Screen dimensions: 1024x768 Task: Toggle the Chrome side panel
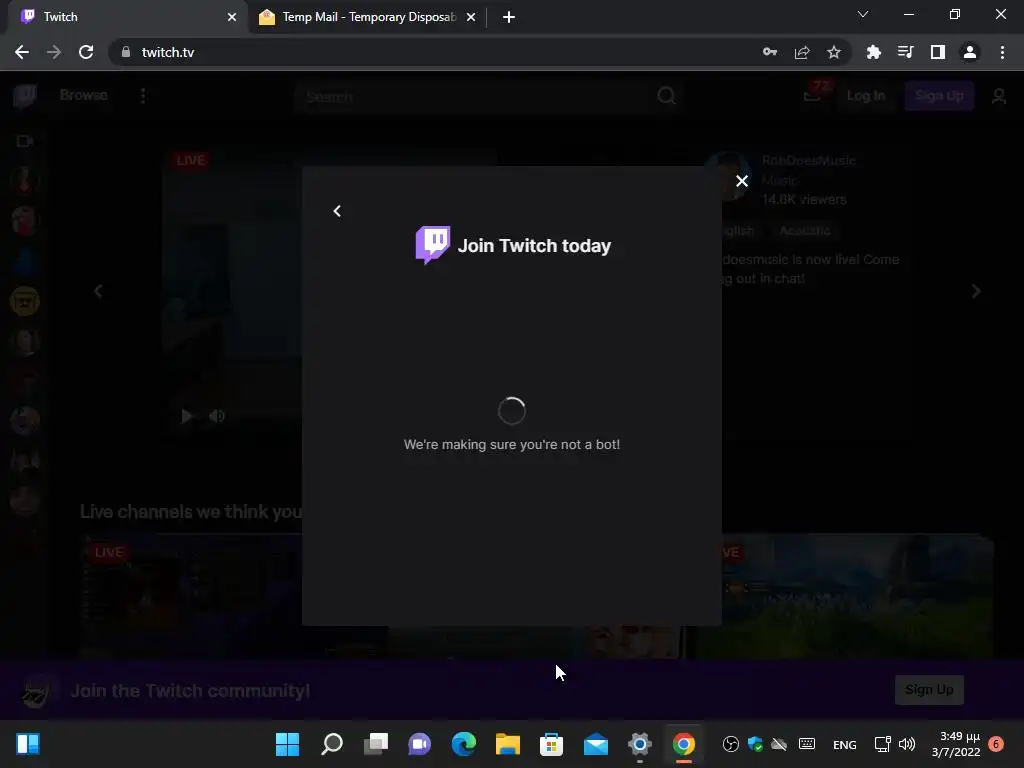coord(938,52)
